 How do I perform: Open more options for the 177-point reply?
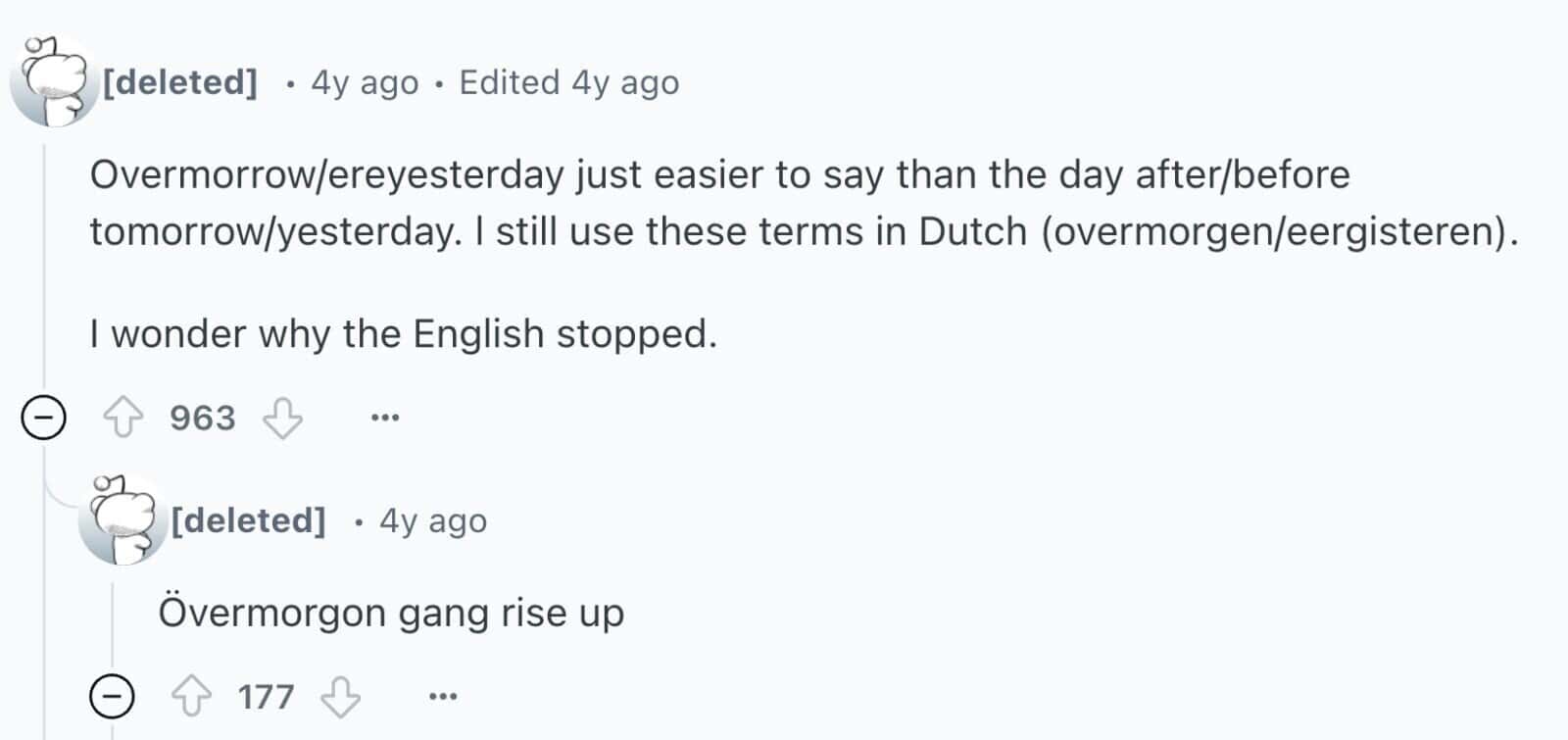click(443, 697)
